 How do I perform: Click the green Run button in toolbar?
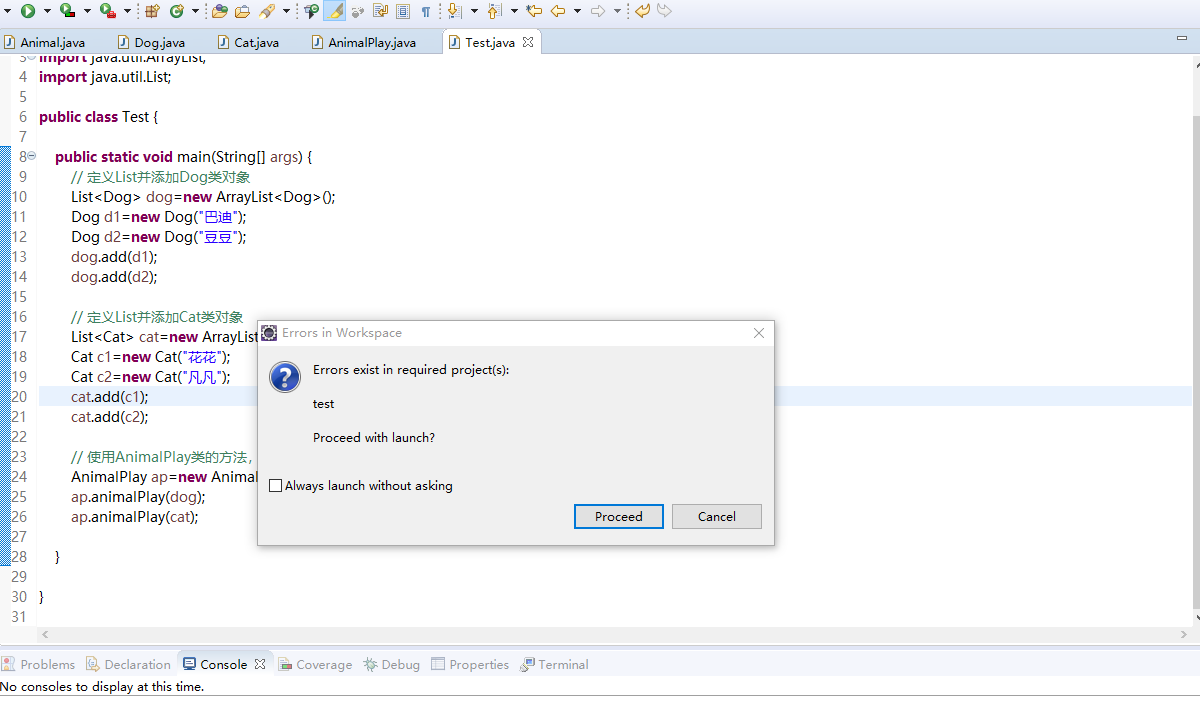[x=27, y=11]
